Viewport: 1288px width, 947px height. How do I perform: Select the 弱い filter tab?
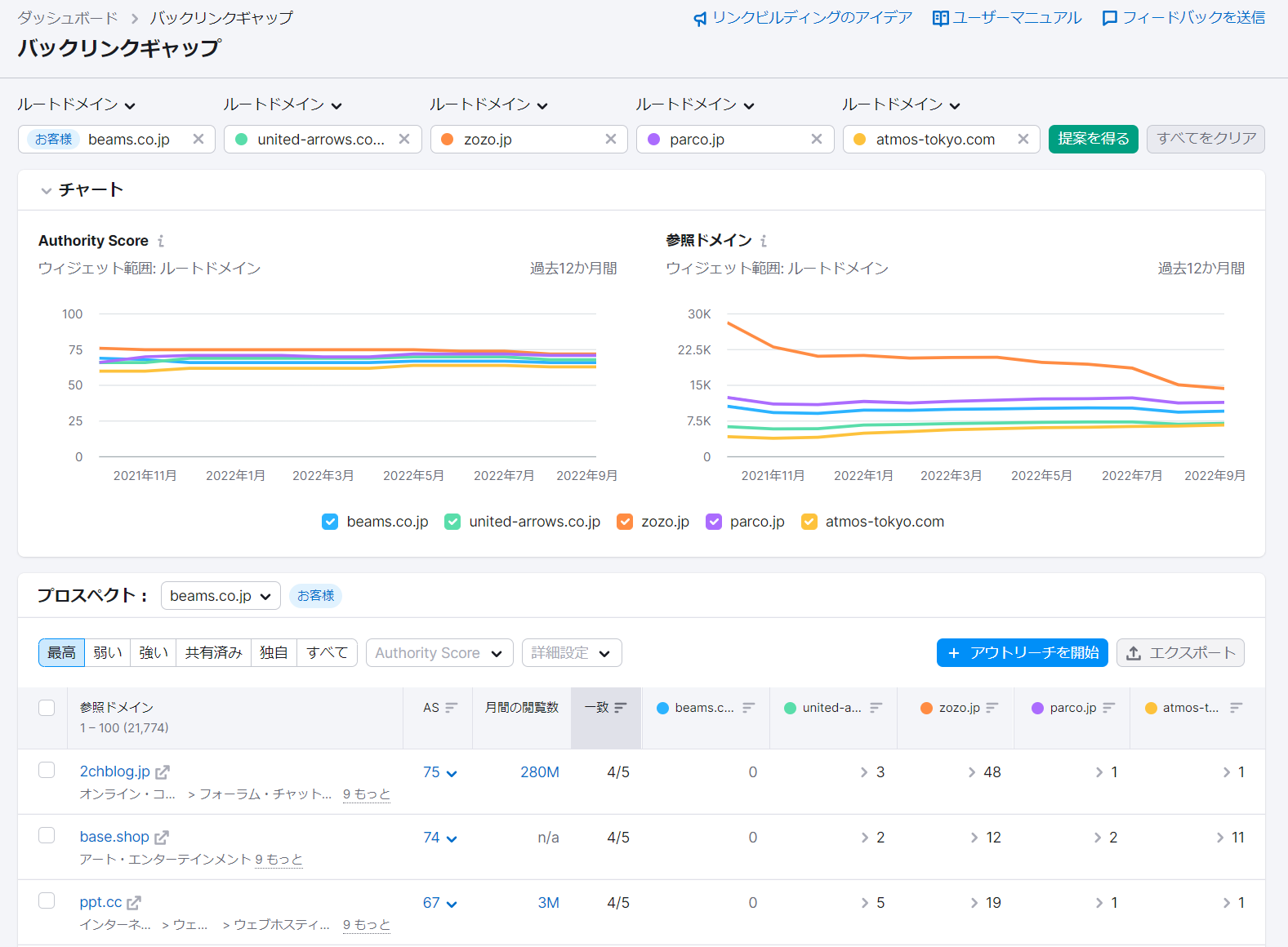108,653
